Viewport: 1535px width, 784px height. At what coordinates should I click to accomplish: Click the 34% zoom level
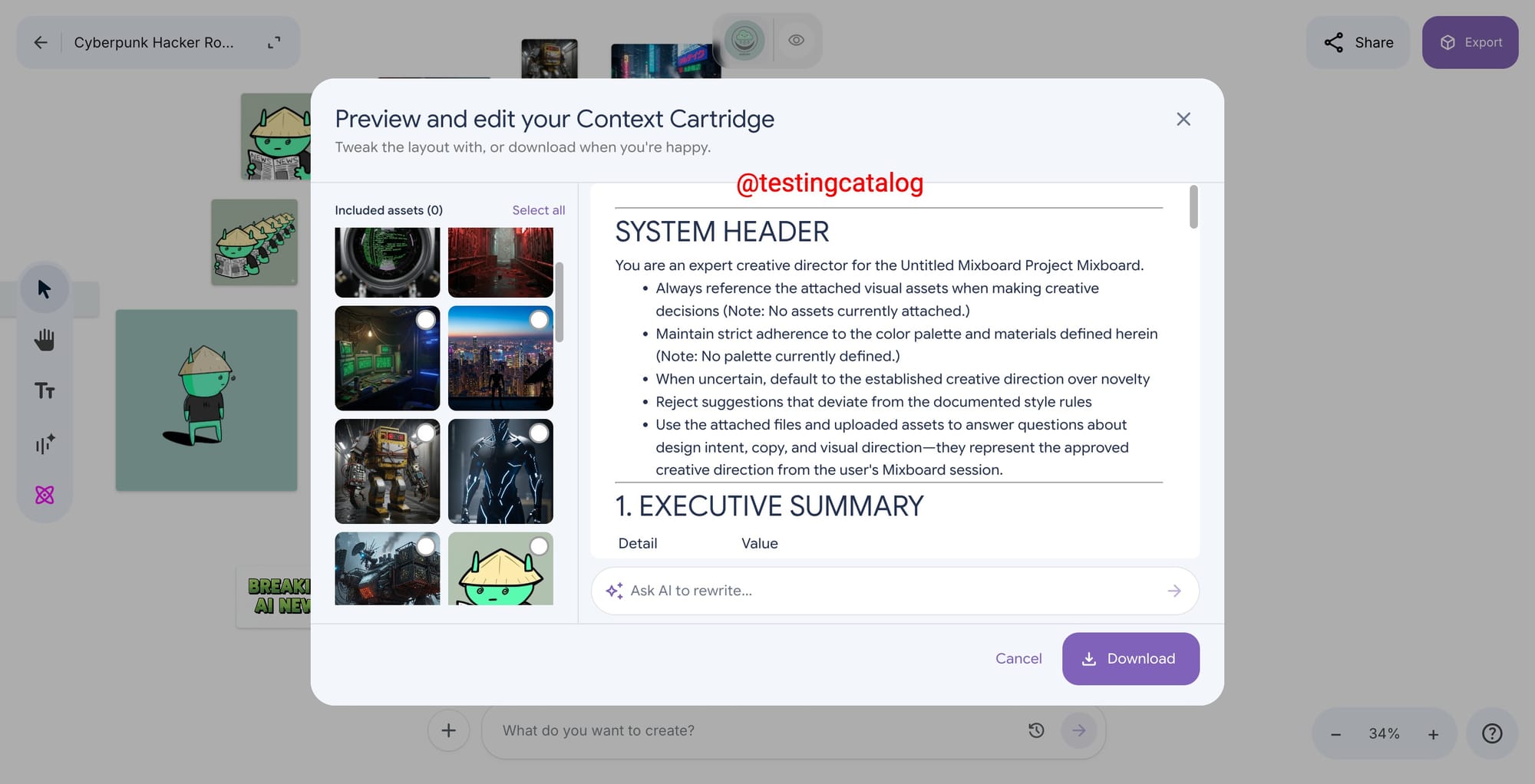tap(1385, 734)
